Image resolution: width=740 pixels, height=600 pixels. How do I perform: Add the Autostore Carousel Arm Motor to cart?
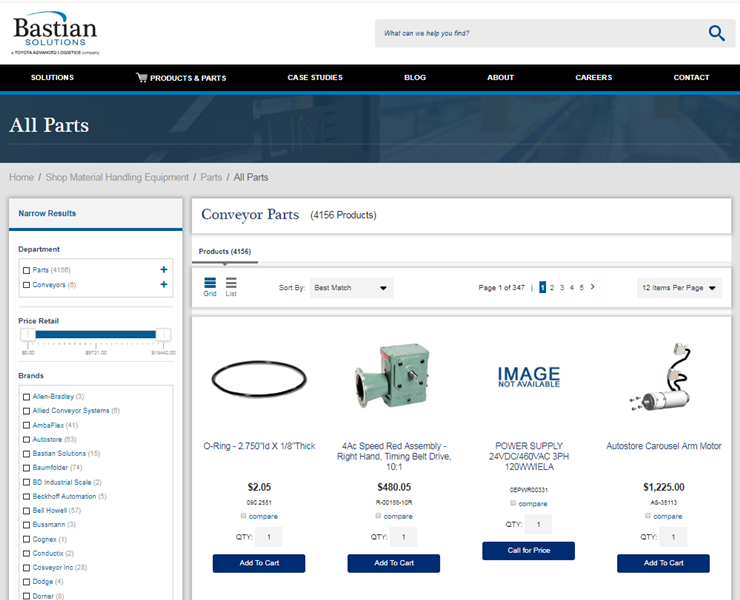pos(663,563)
